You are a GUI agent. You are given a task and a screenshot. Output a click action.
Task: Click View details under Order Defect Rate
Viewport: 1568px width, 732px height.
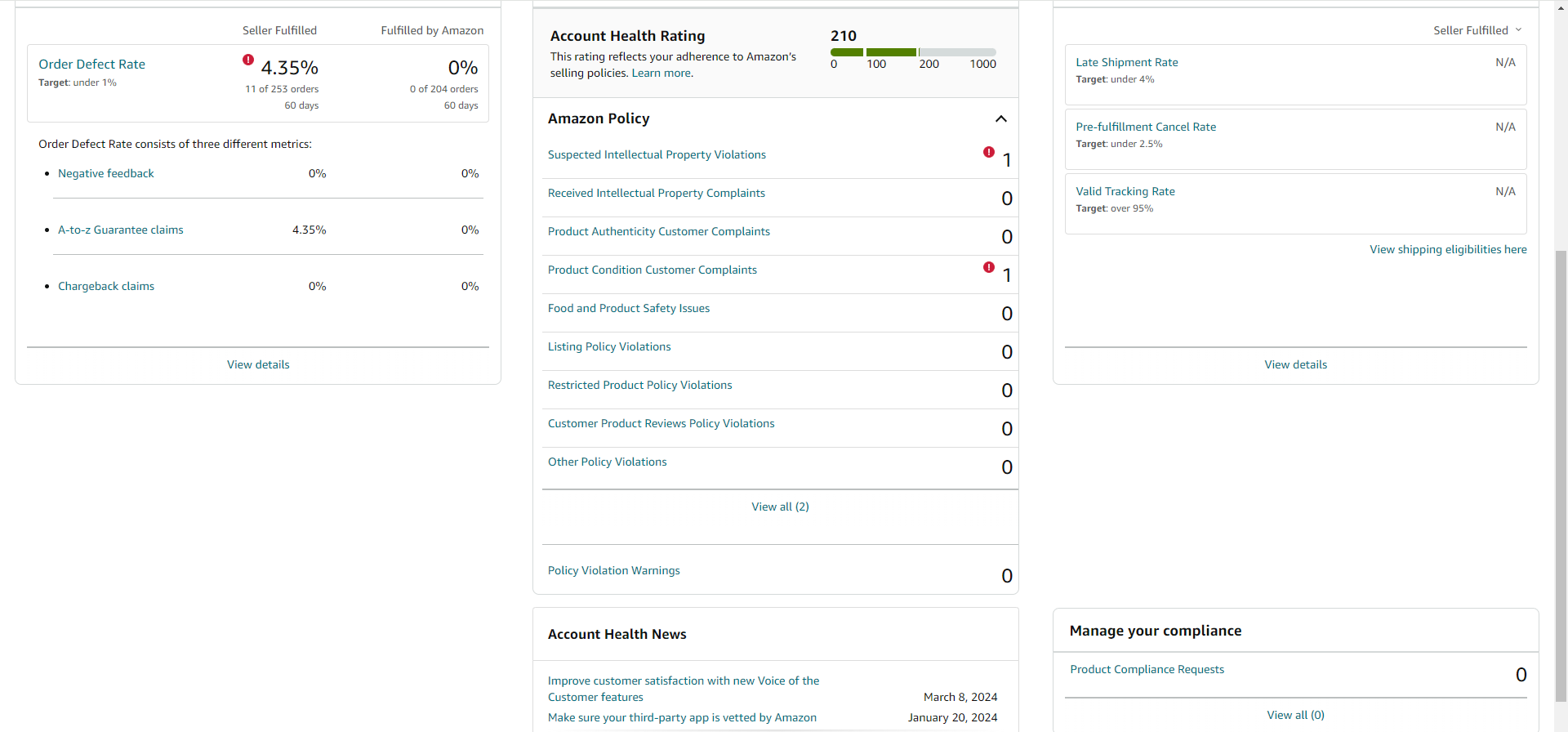[258, 364]
